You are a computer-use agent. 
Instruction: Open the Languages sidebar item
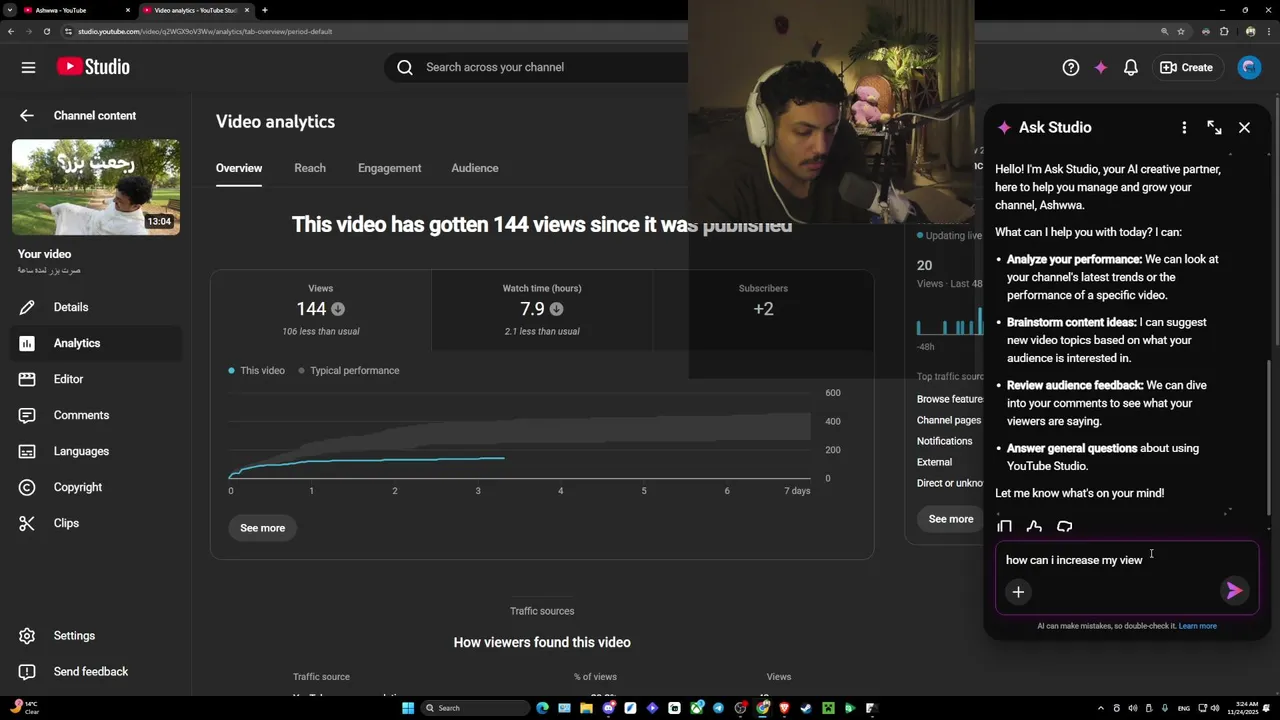point(96,451)
